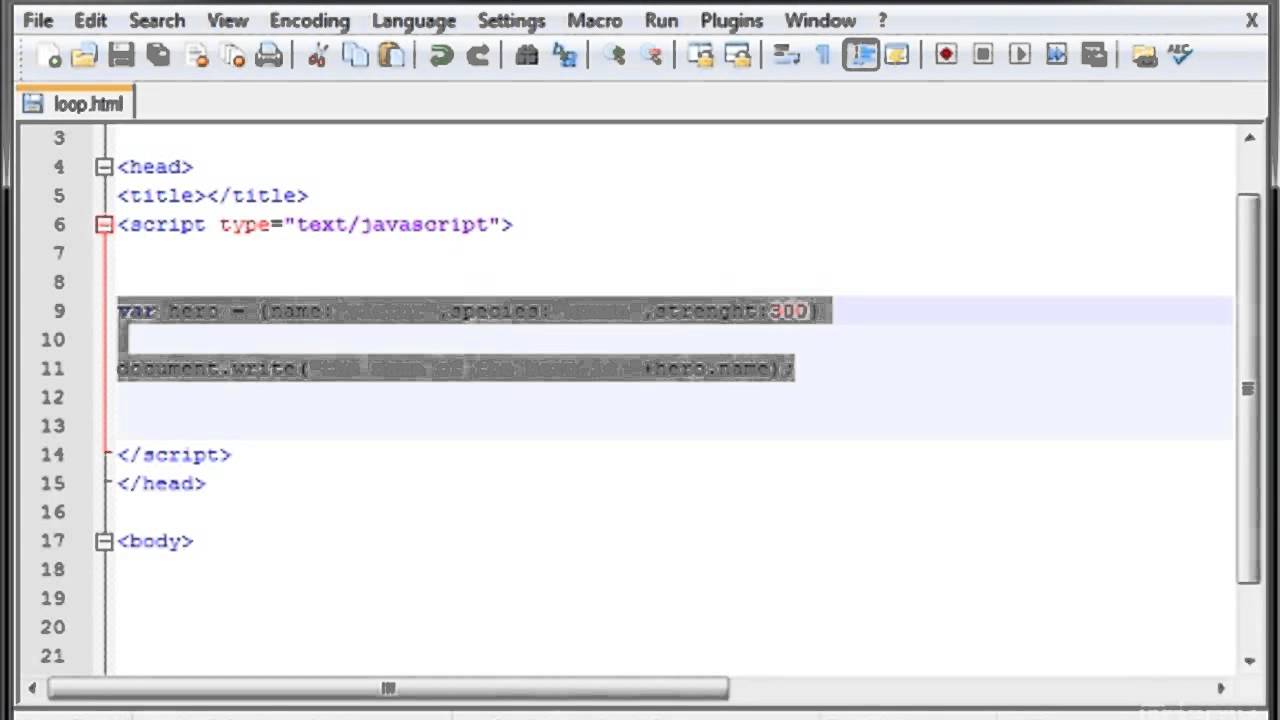Screen dimensions: 1280x720
Task: Click the vertical scrollbar down arrow
Action: (1249, 660)
